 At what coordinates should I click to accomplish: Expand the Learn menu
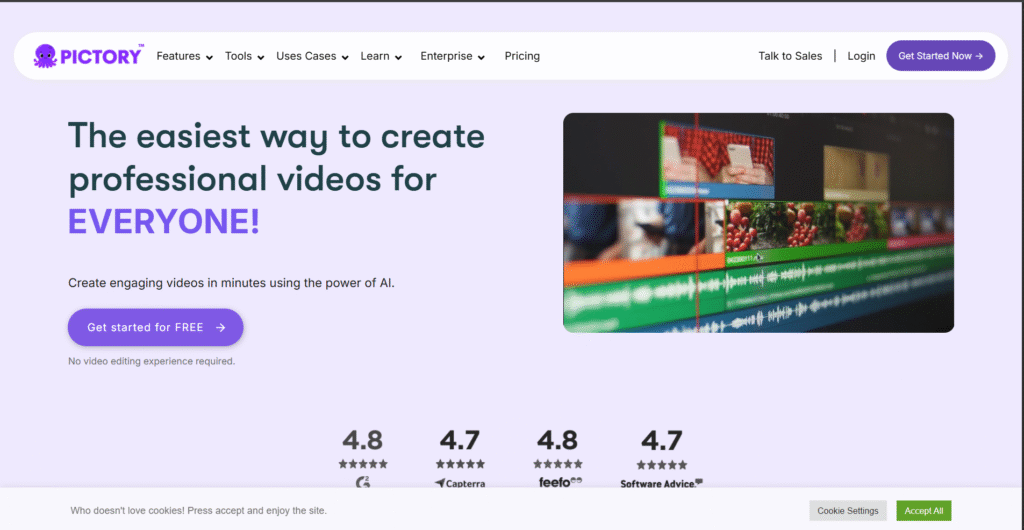[381, 56]
